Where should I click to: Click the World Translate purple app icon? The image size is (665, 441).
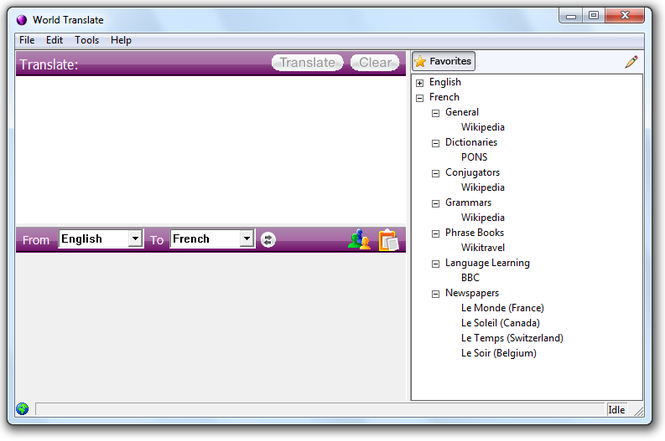[22, 20]
